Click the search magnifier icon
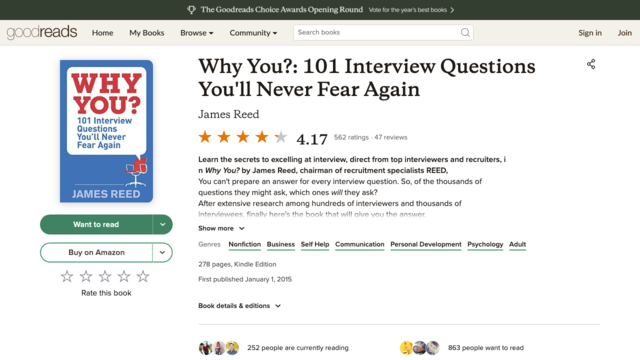The width and height of the screenshot is (640, 360). [465, 32]
